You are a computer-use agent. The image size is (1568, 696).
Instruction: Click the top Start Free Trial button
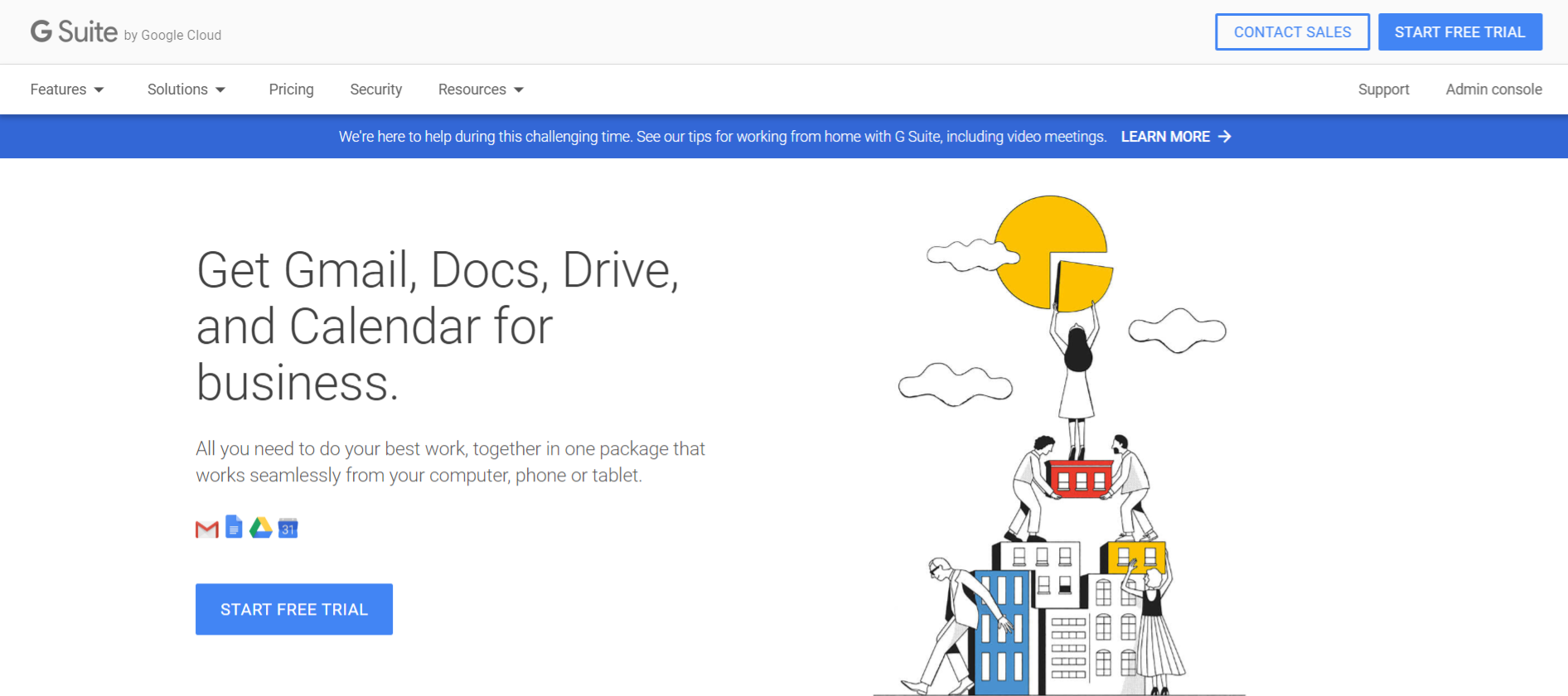(x=1460, y=32)
